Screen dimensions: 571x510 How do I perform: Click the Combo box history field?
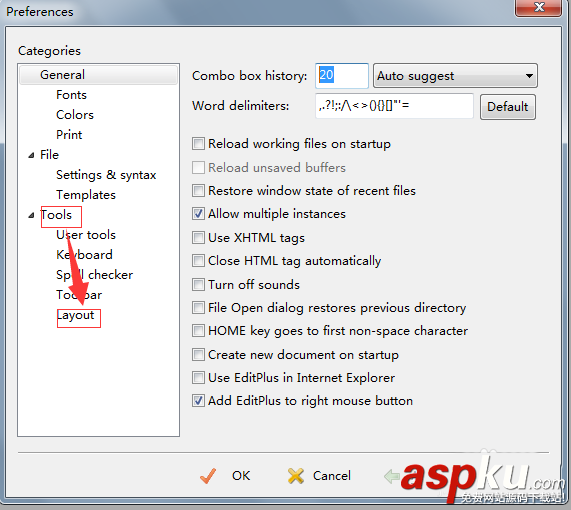coord(342,76)
